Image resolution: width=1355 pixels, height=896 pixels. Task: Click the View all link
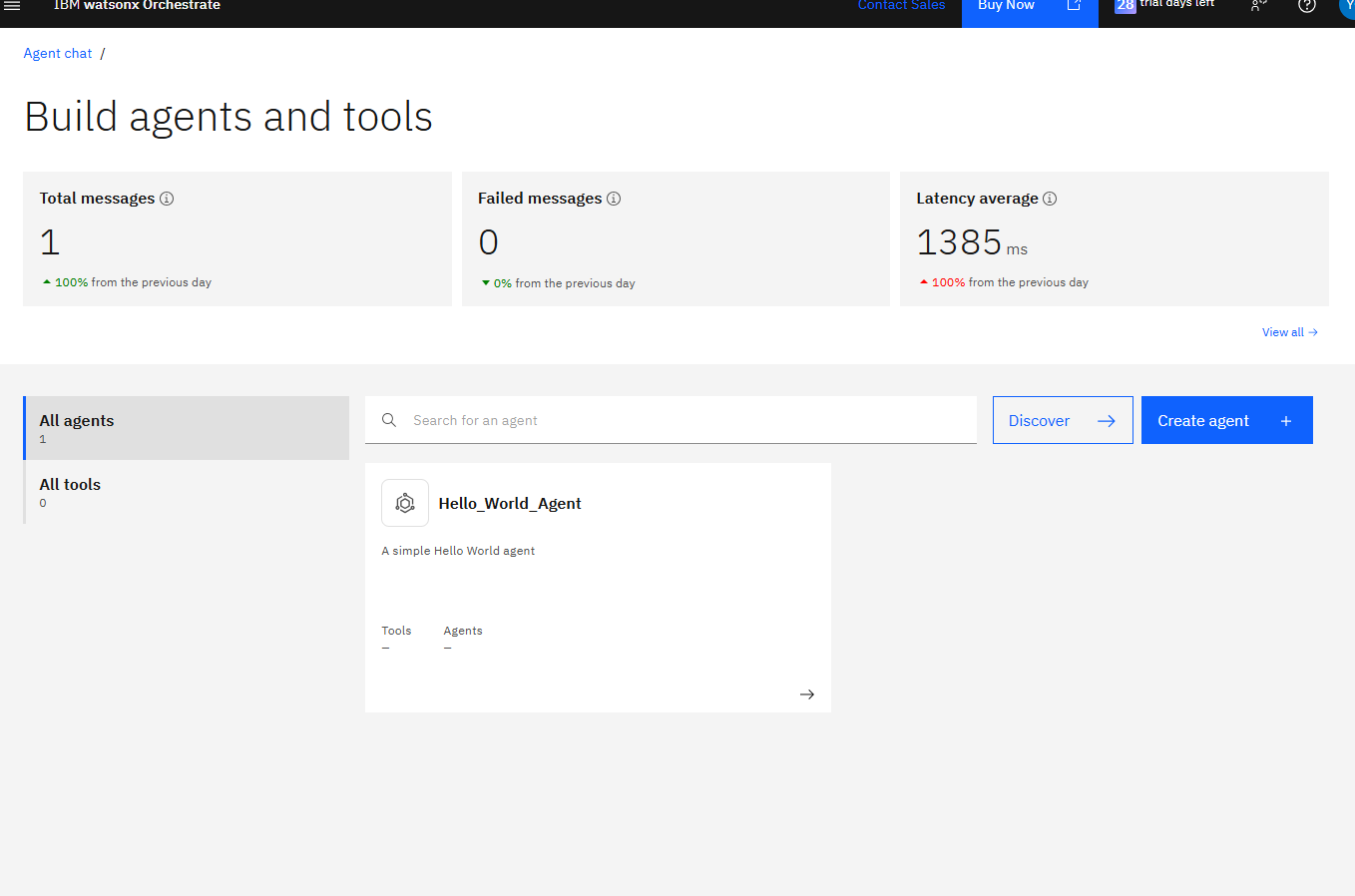[1289, 332]
